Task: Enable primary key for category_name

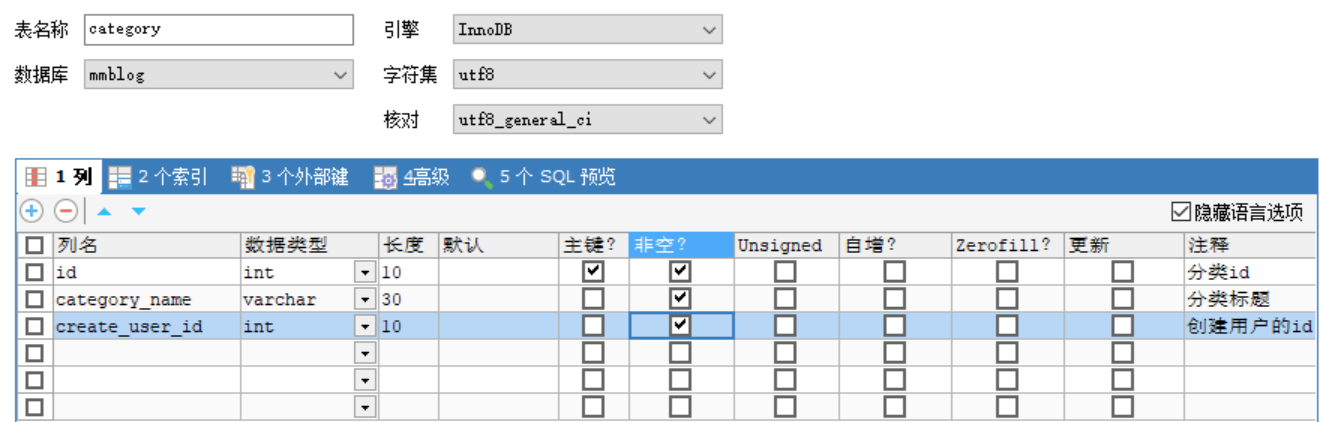Action: point(594,298)
